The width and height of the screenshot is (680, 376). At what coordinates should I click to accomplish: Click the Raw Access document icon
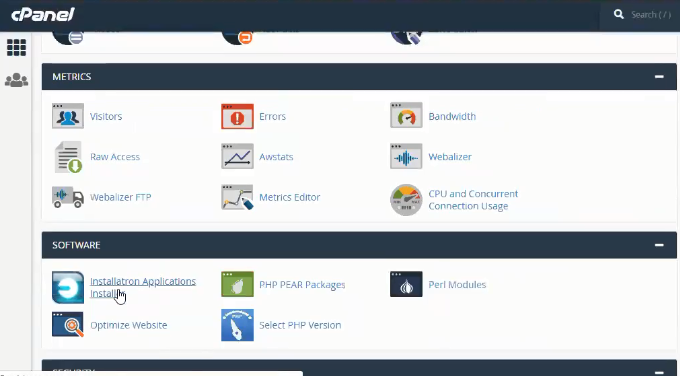(68, 157)
